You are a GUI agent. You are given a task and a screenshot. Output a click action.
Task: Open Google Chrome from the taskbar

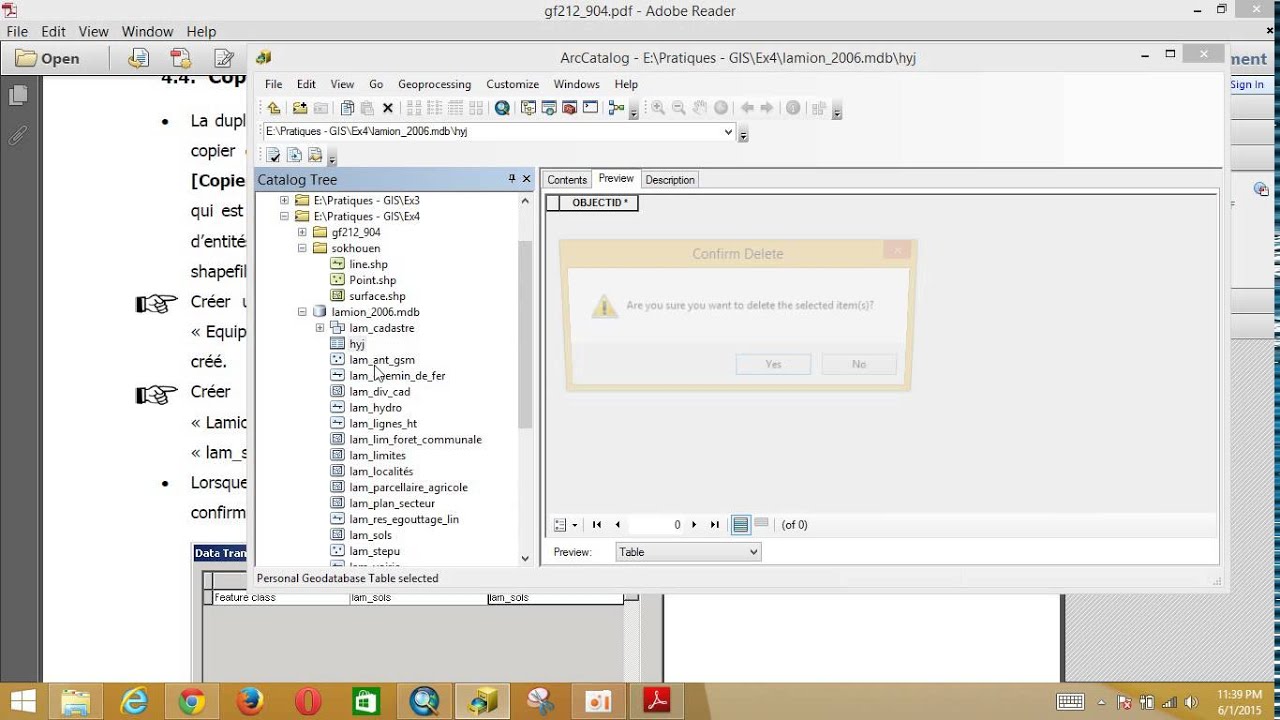tap(192, 702)
